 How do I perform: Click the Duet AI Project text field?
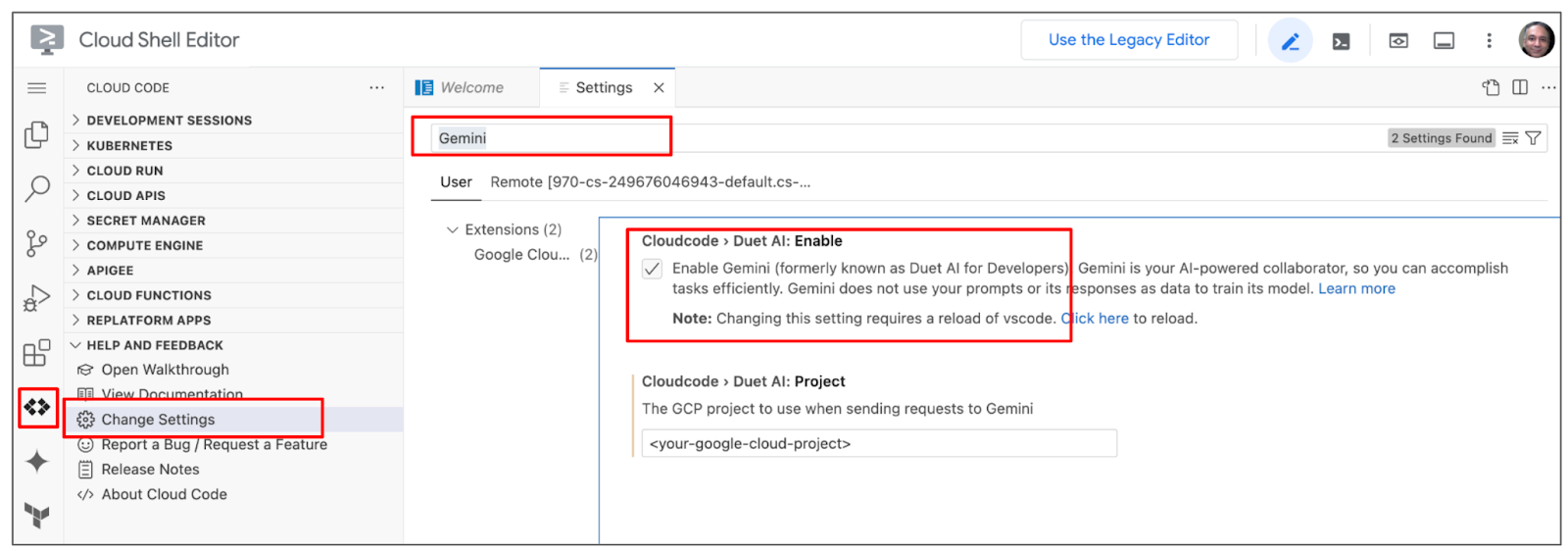pos(878,444)
